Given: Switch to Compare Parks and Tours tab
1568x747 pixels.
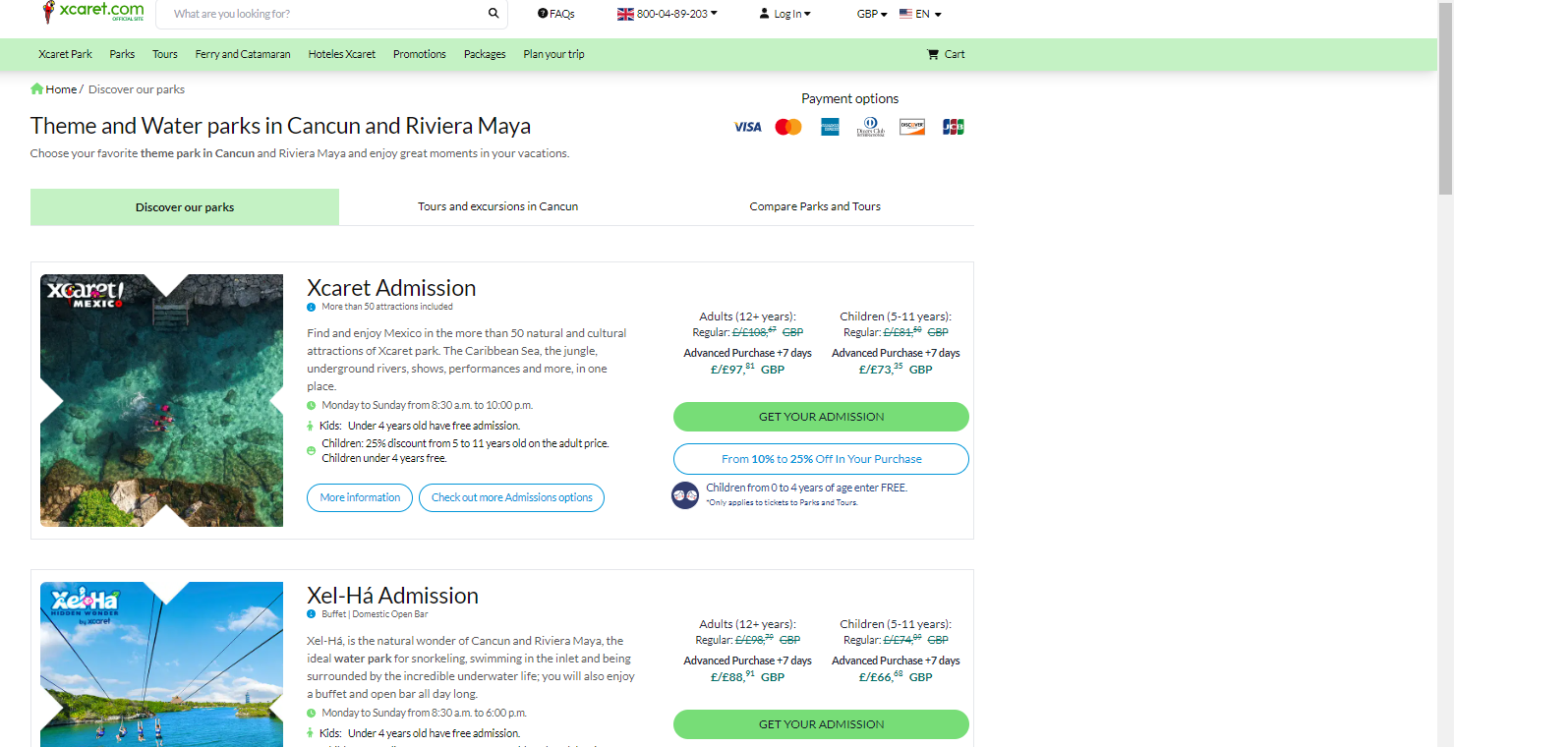Looking at the screenshot, I should (x=815, y=206).
